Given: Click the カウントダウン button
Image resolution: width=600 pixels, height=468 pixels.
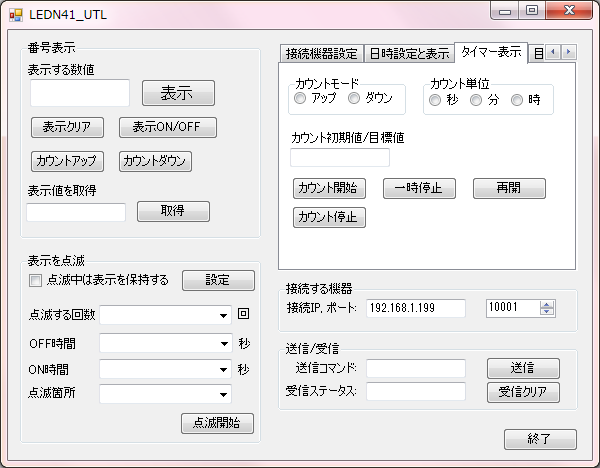Looking at the screenshot, I should 155,161.
